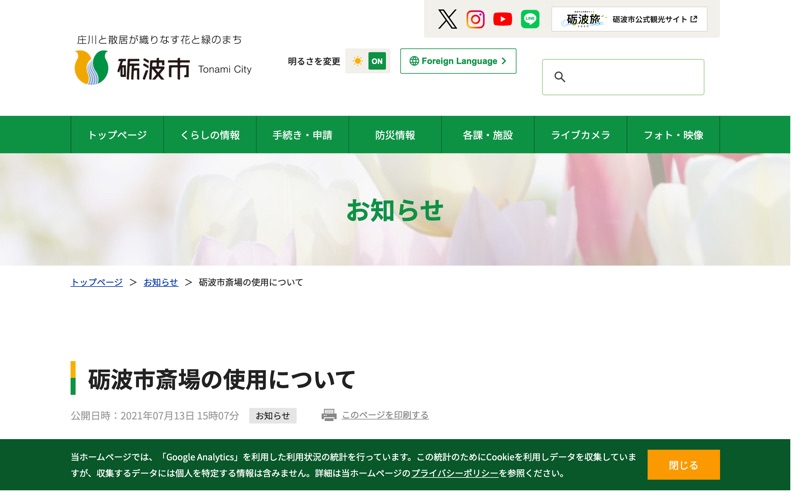This screenshot has height=500, width=800.
Task: Focus the site search input field
Action: coord(623,77)
